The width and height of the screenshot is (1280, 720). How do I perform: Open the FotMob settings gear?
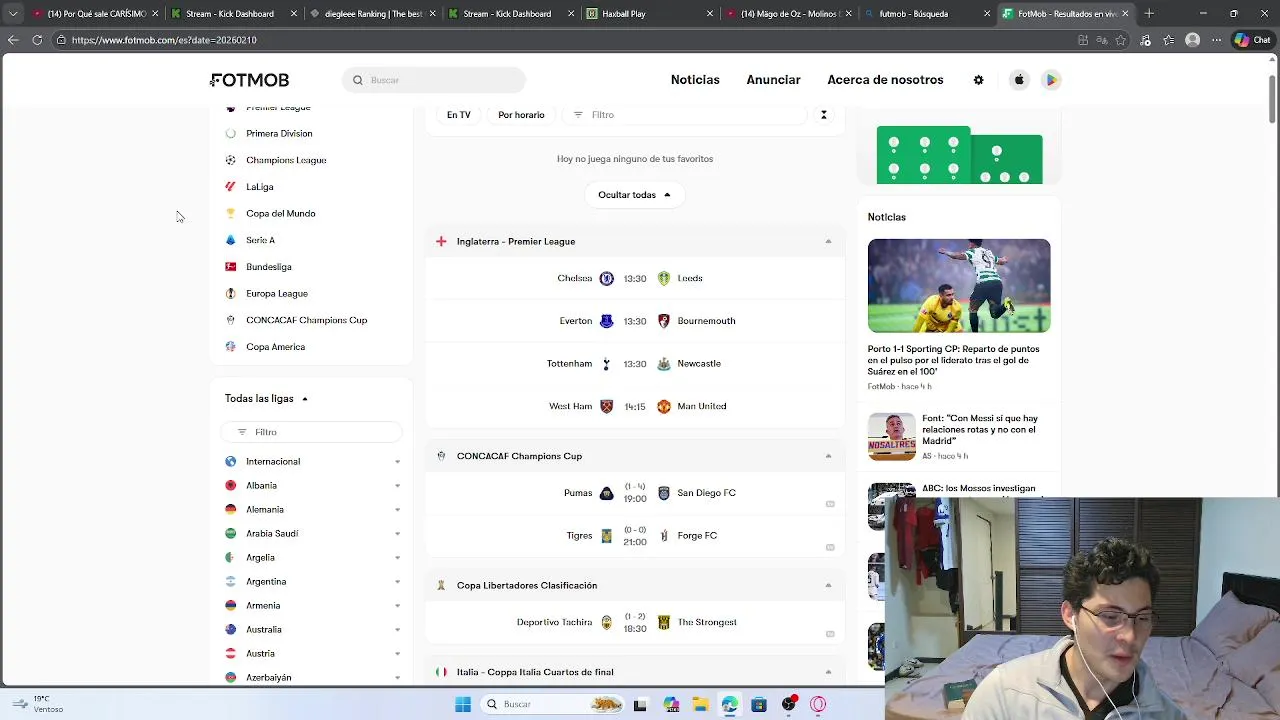[x=978, y=80]
